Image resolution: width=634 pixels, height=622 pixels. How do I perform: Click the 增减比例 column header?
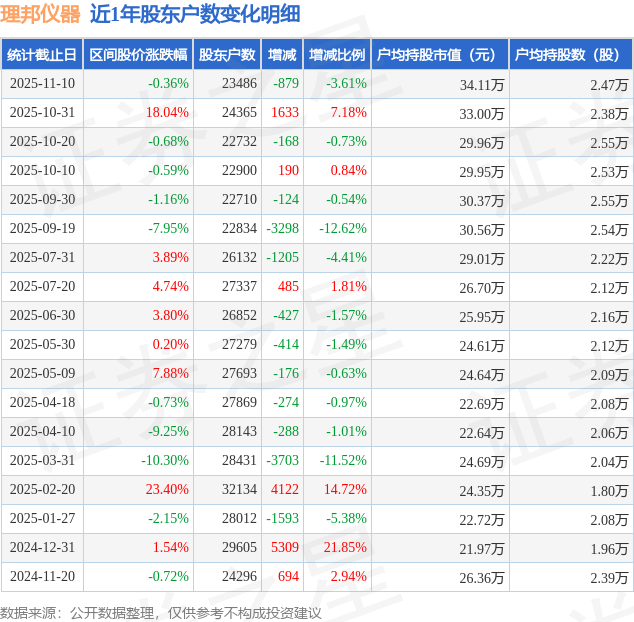click(x=337, y=55)
